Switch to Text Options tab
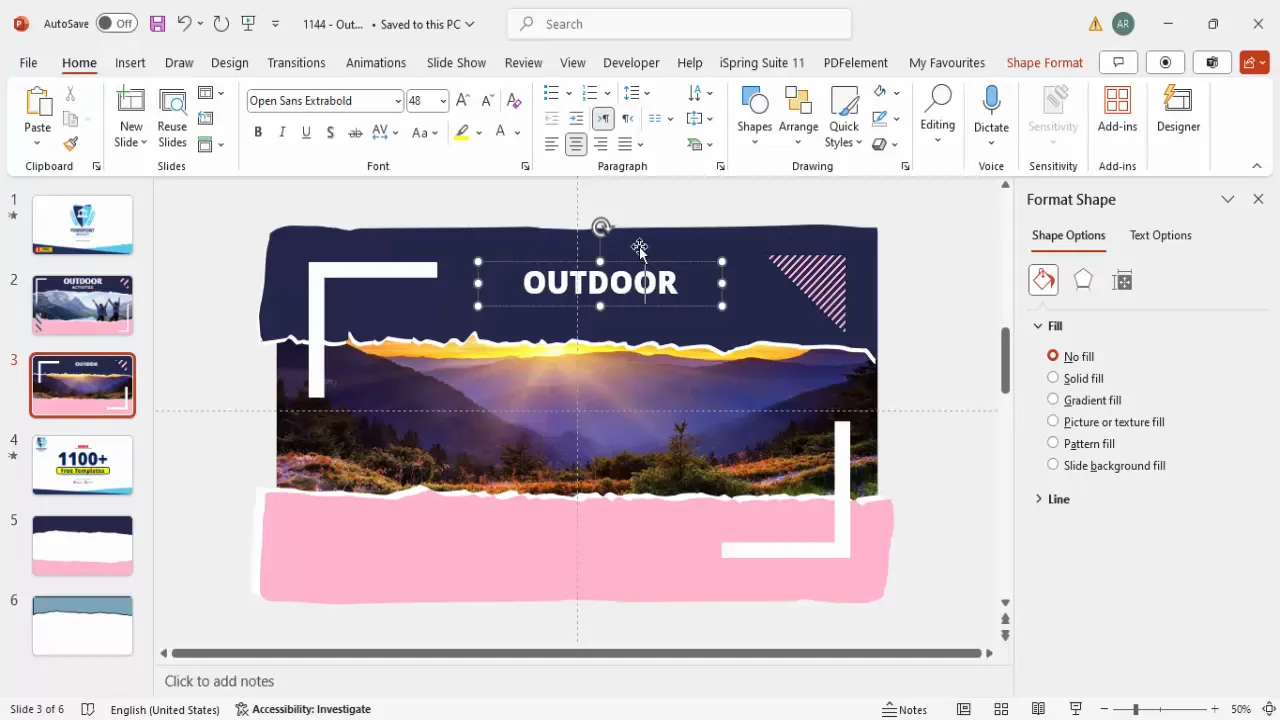1280x720 pixels. 1160,235
